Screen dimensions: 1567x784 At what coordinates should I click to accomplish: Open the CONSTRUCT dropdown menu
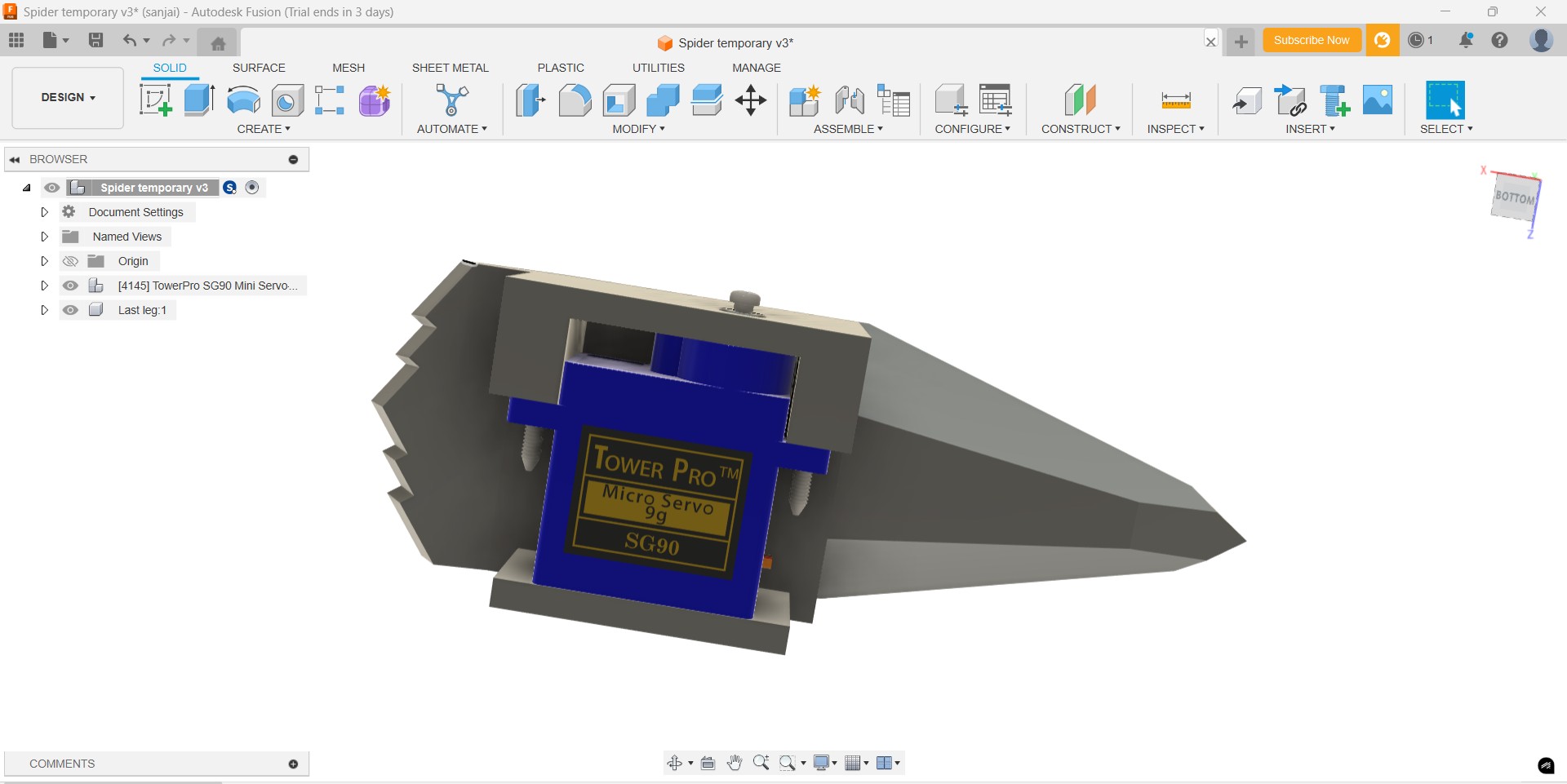(1081, 129)
